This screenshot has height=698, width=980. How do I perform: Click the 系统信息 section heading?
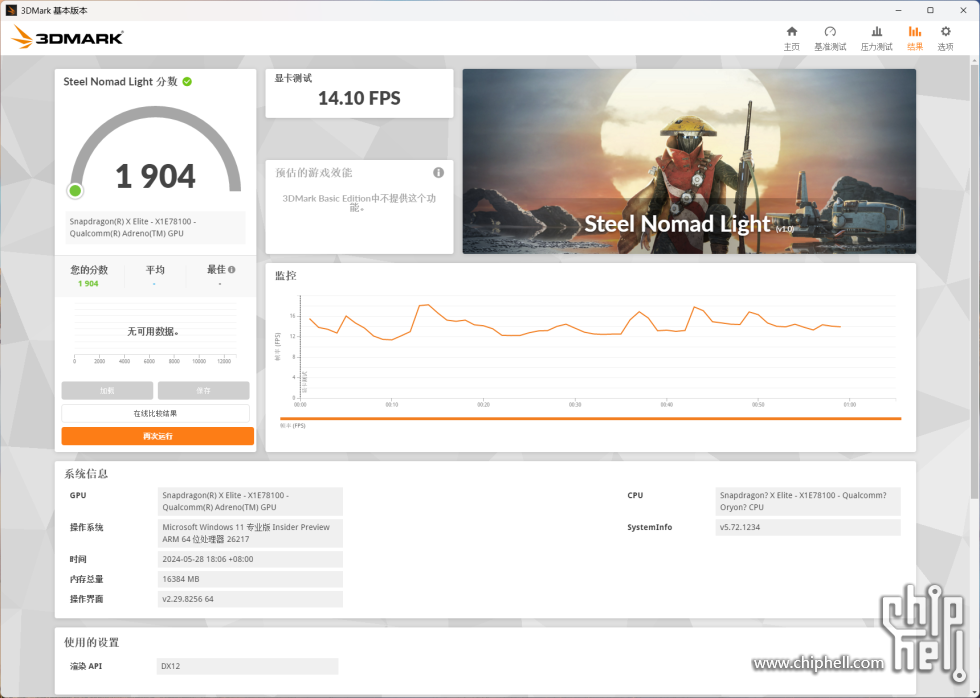[86, 474]
